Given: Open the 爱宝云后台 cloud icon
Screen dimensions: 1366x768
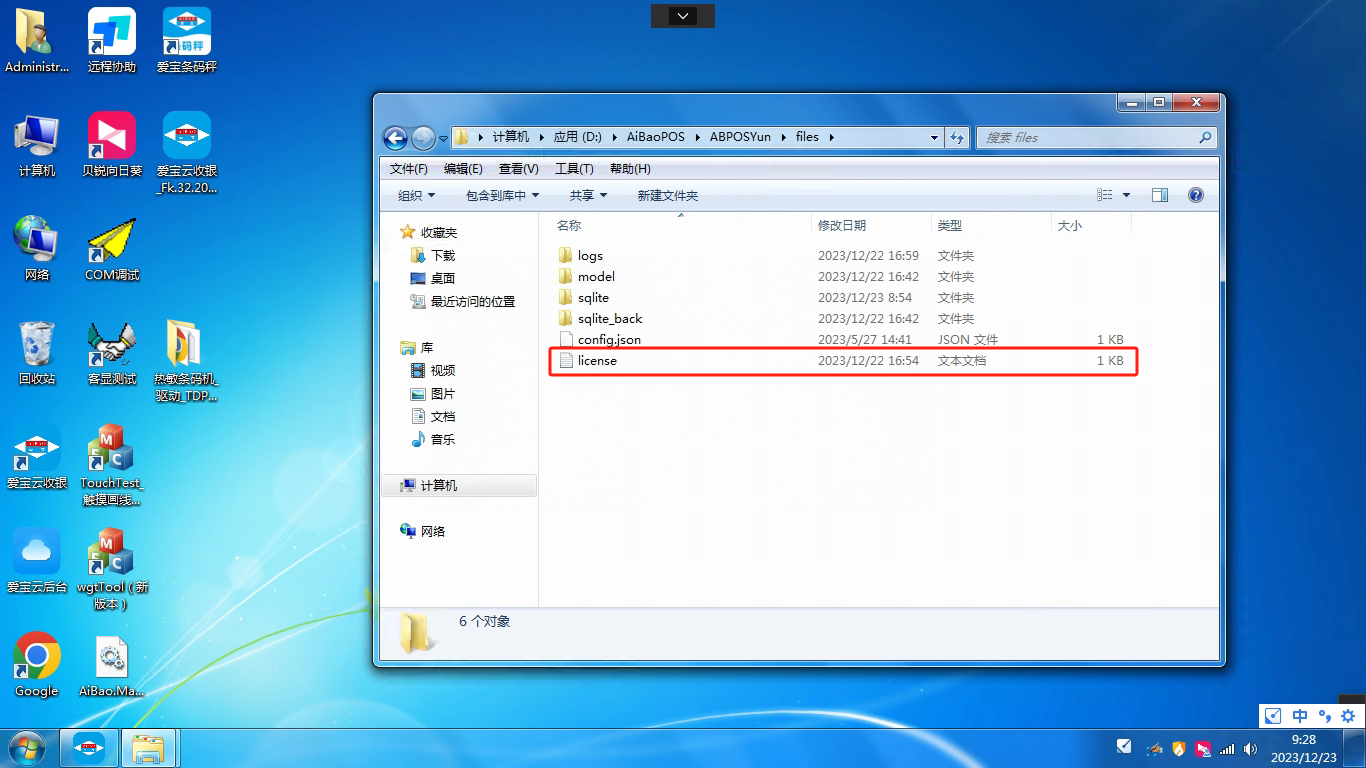Looking at the screenshot, I should click(37, 560).
